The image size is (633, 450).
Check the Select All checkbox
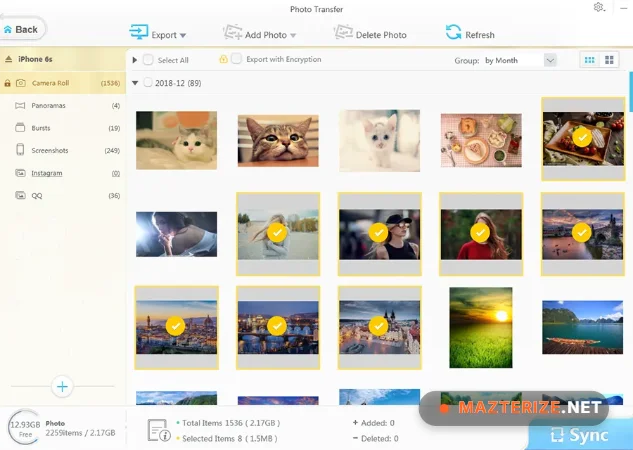148,60
